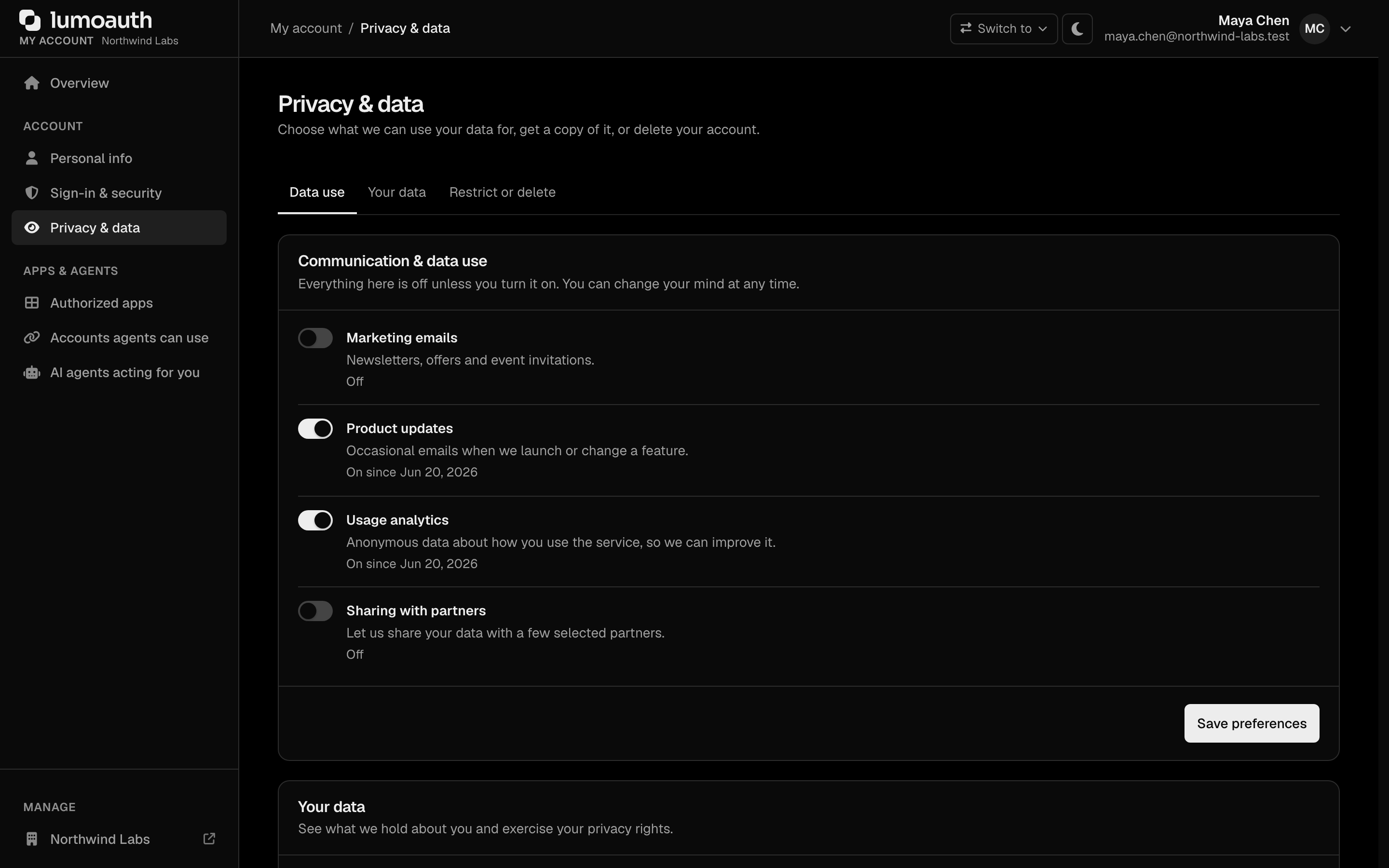This screenshot has height=868, width=1389.
Task: Click the Personal info person icon
Action: click(32, 158)
